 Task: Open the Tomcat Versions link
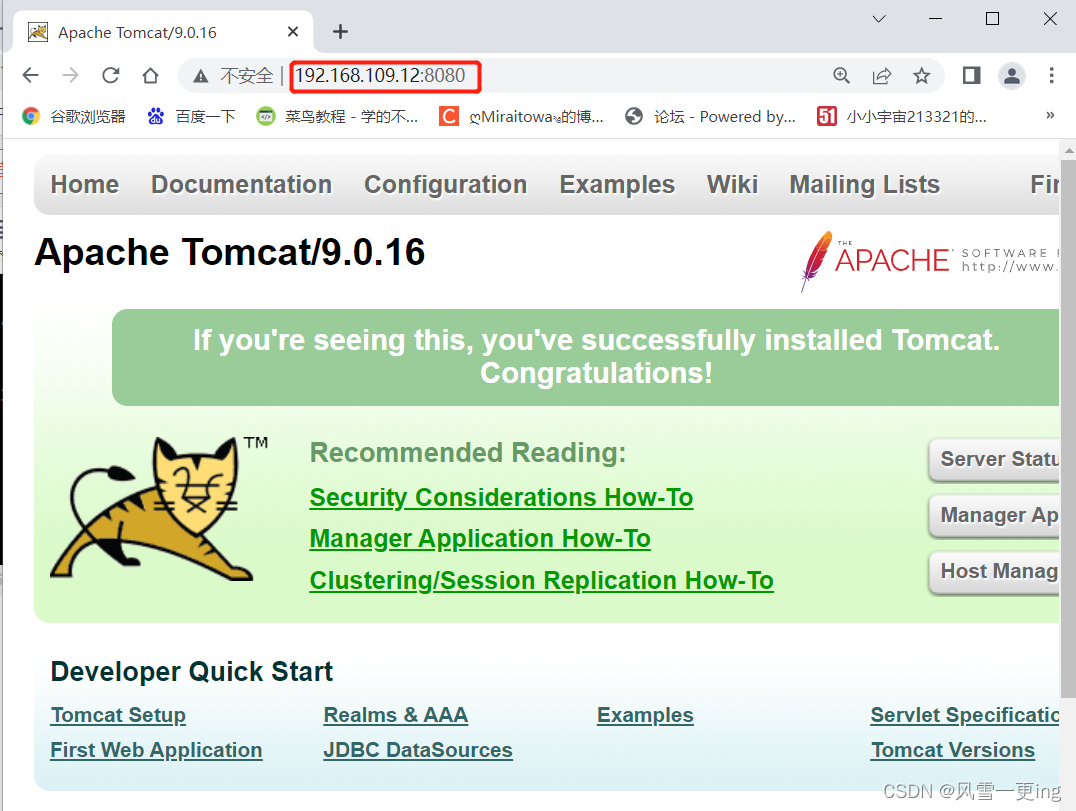tap(952, 750)
